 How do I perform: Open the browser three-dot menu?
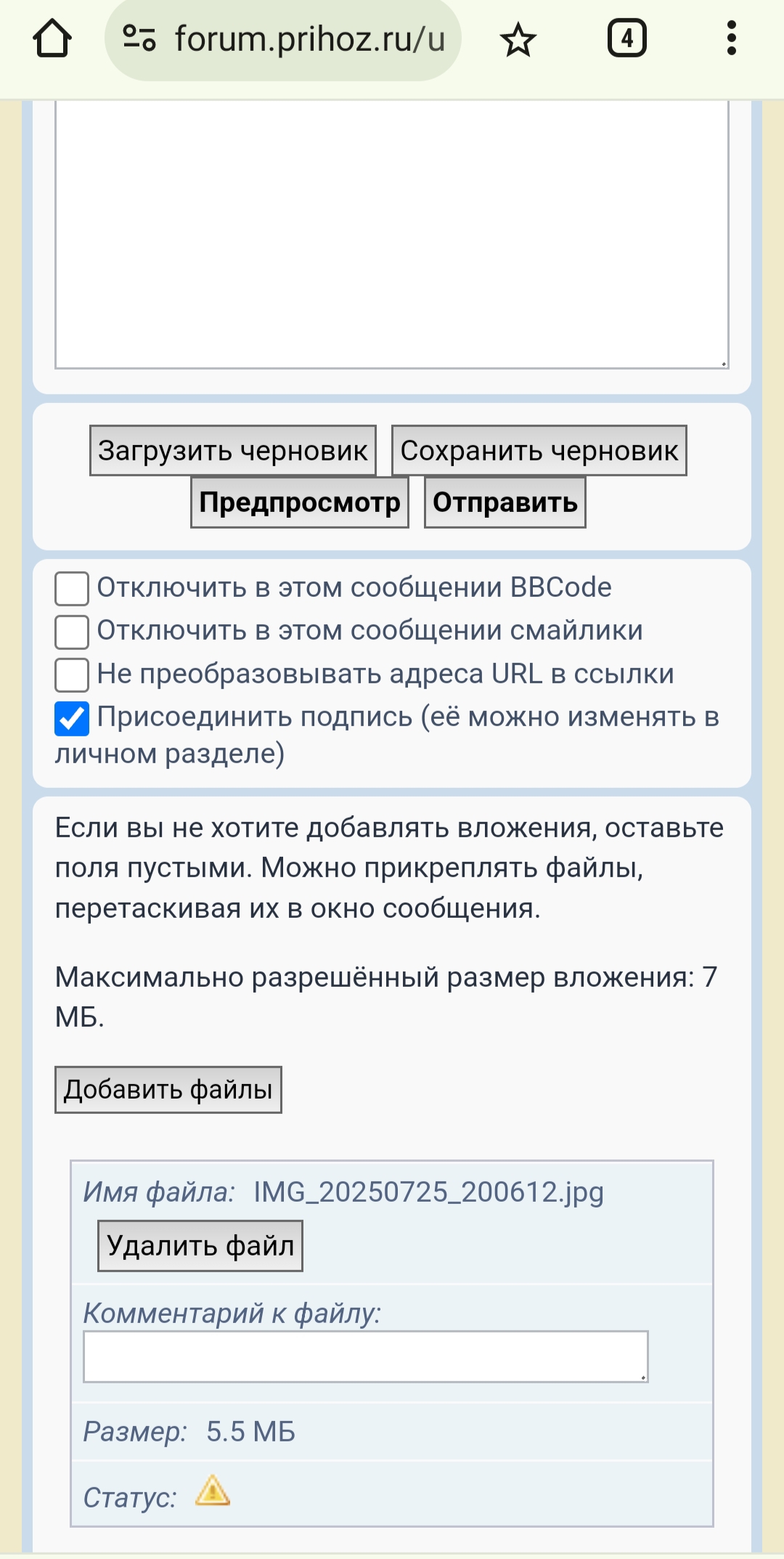(x=731, y=39)
